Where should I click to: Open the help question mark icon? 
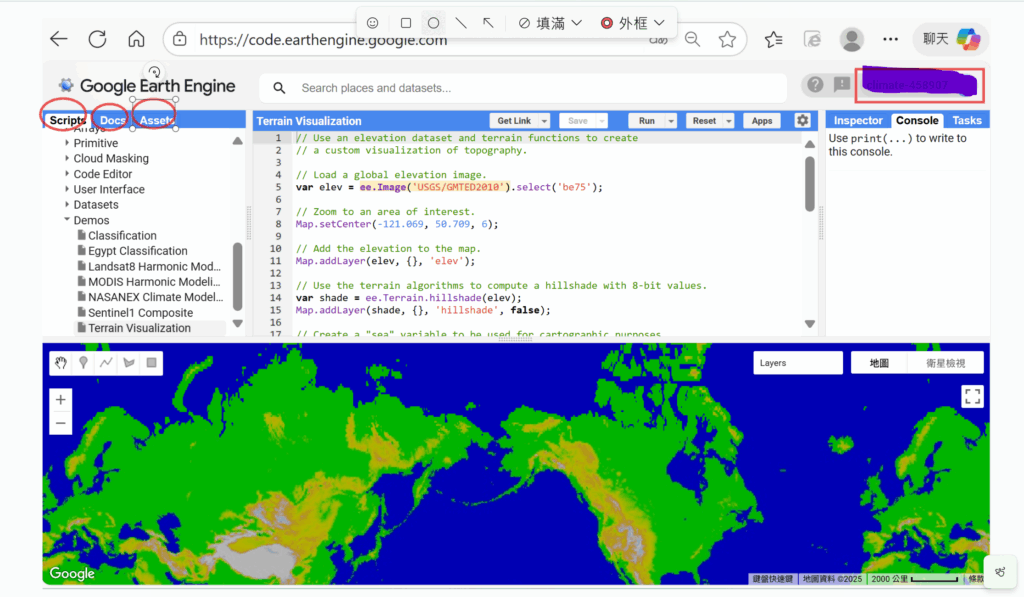point(816,85)
